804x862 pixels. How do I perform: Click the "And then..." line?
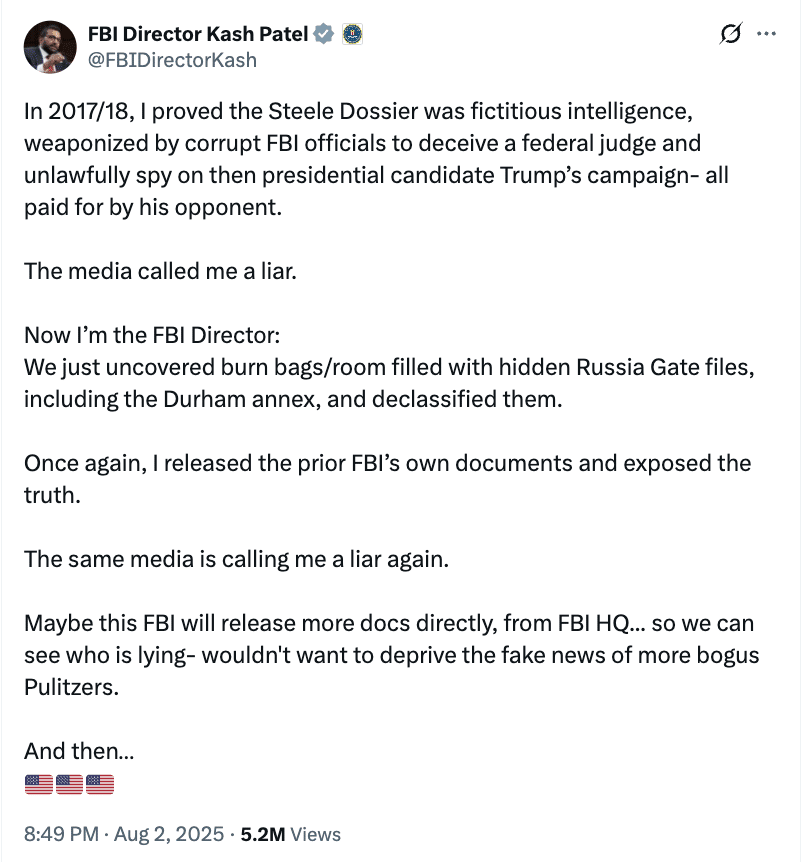(79, 750)
